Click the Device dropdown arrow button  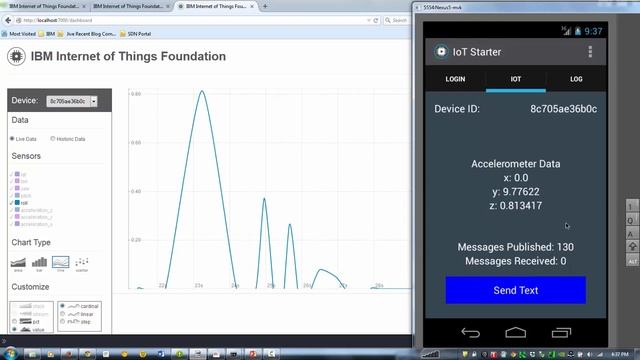click(x=94, y=101)
